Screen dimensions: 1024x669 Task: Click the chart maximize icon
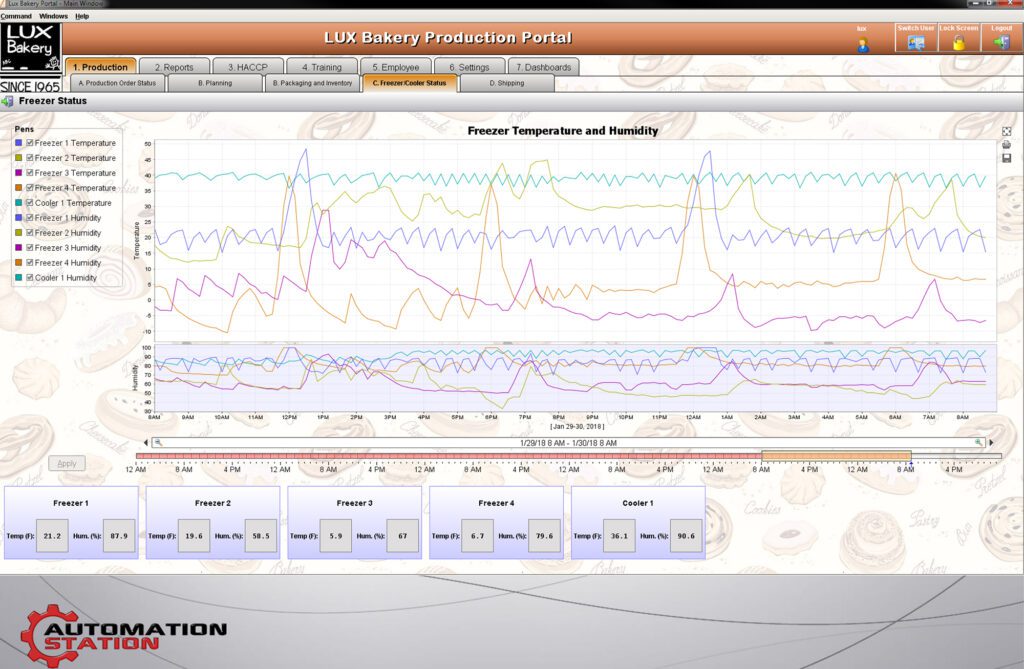(x=1006, y=131)
